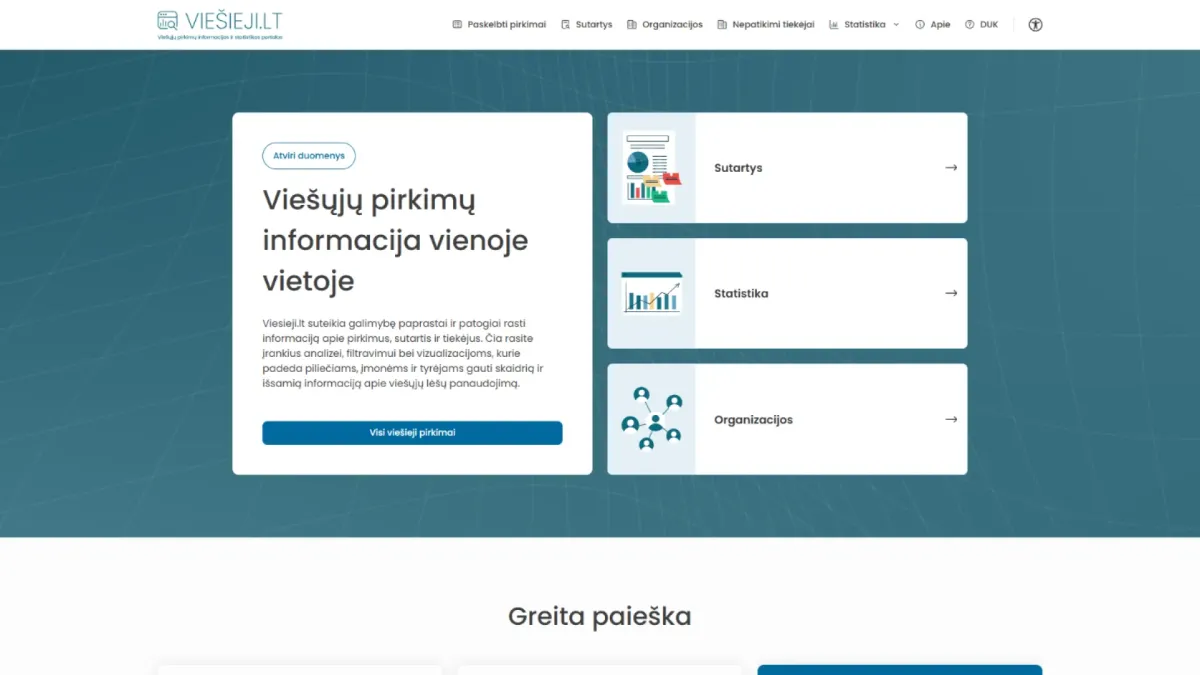The image size is (1200, 675).
Task: Click the Atviri duomenys pill badge
Action: coord(309,156)
